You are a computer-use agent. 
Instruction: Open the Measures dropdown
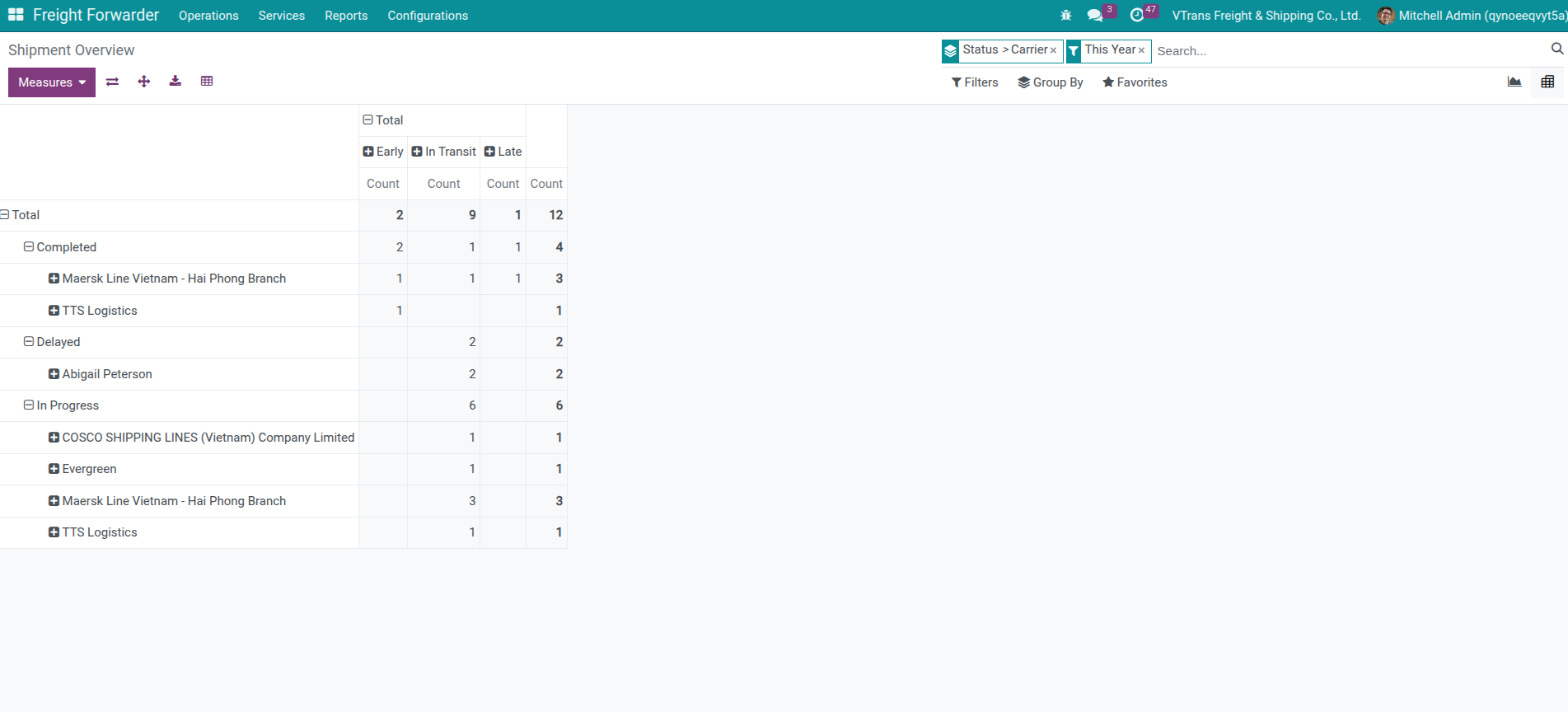click(52, 82)
